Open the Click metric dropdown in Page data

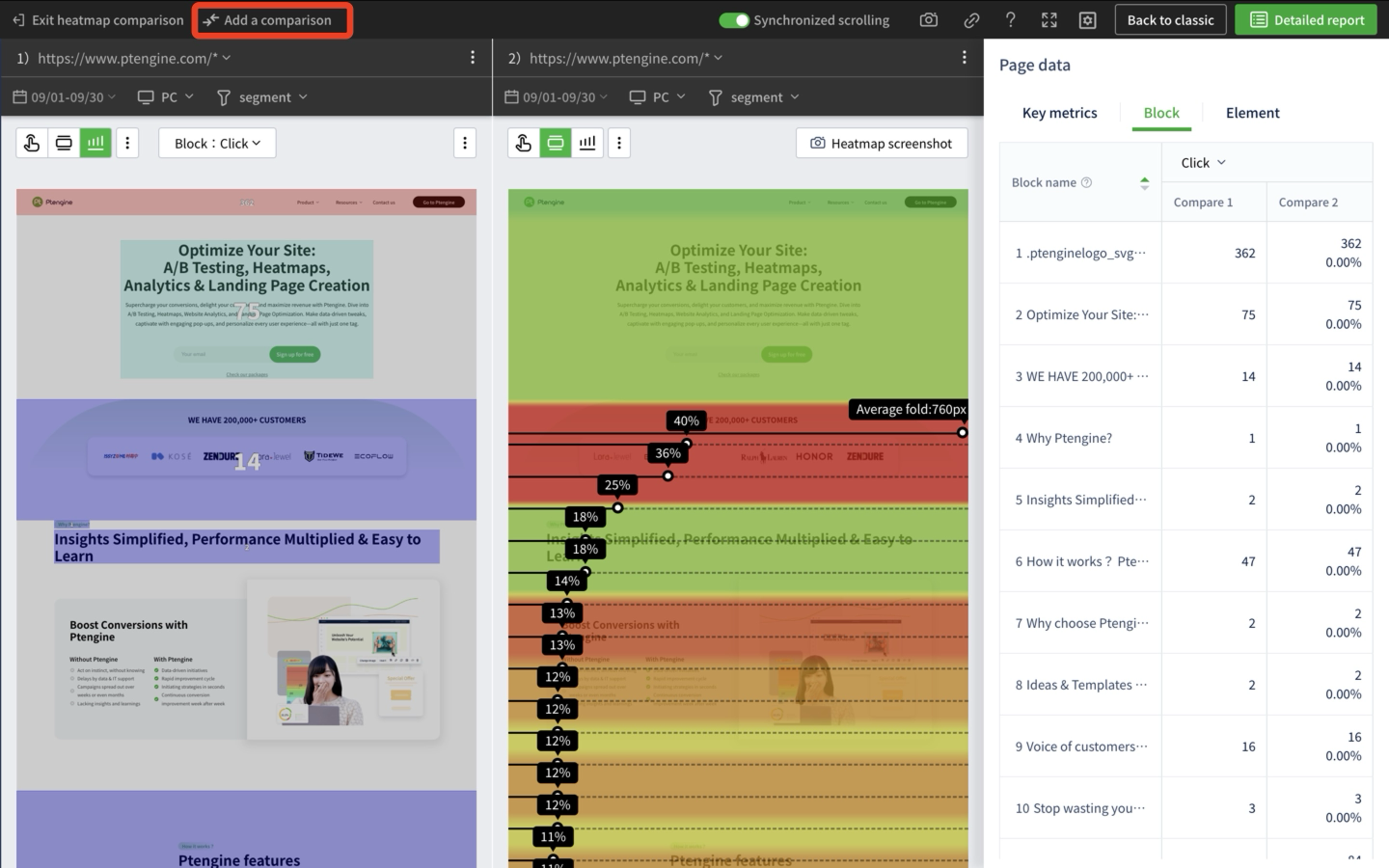1203,163
